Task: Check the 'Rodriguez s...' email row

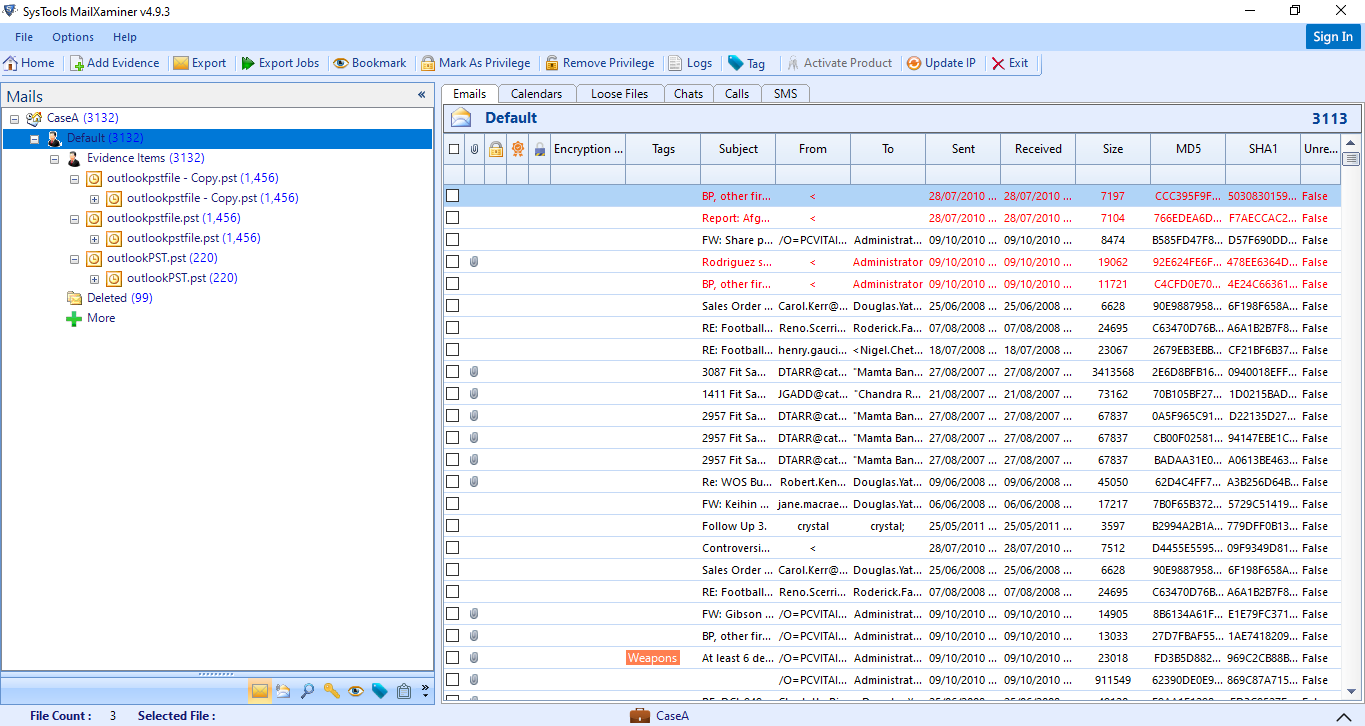Action: pos(453,262)
